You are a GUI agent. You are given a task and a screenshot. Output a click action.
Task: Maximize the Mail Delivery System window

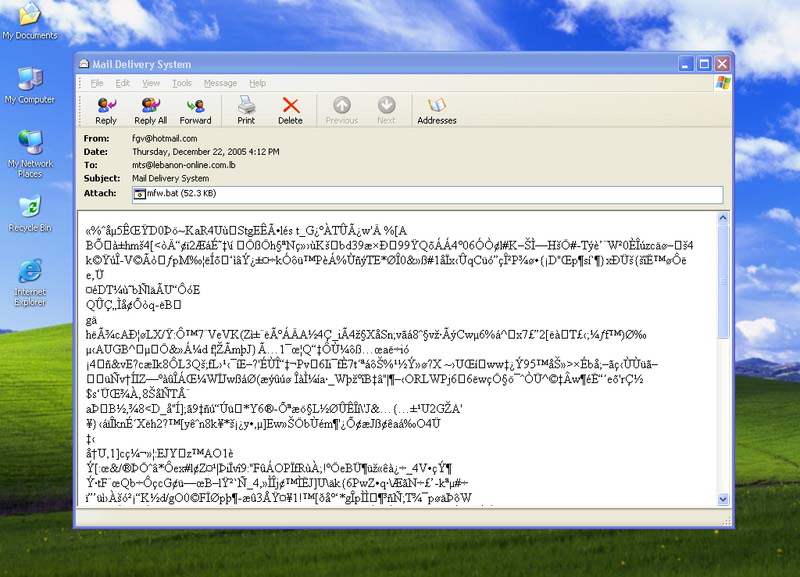[x=704, y=64]
